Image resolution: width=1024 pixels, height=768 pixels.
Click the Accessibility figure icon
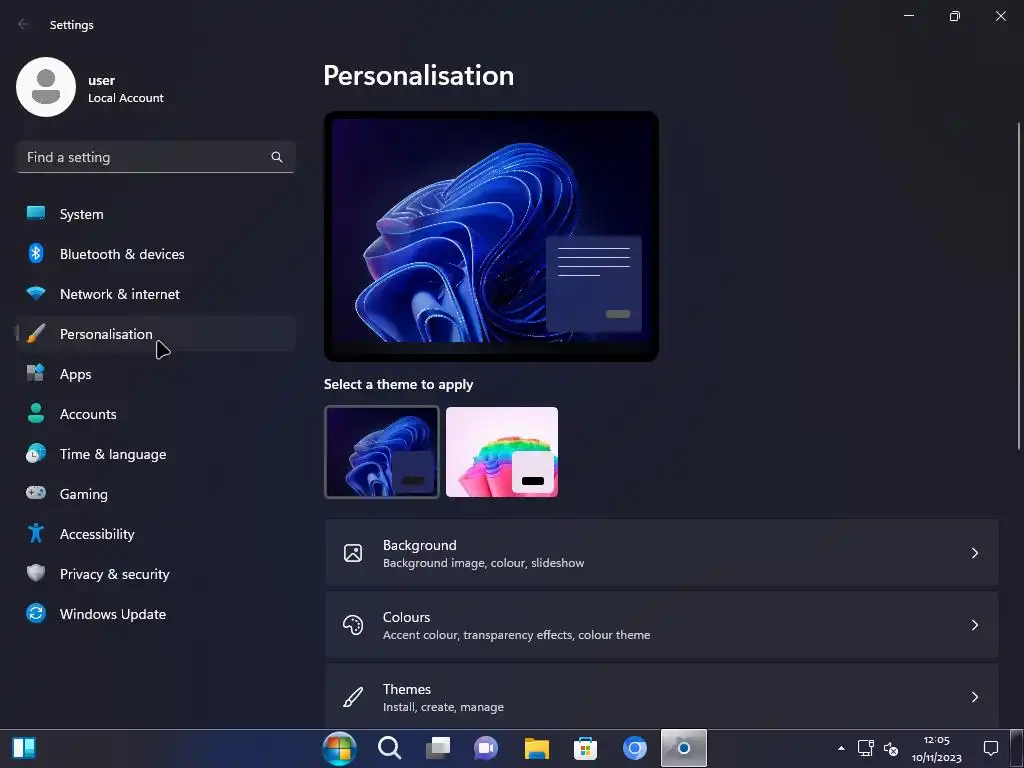tap(36, 534)
